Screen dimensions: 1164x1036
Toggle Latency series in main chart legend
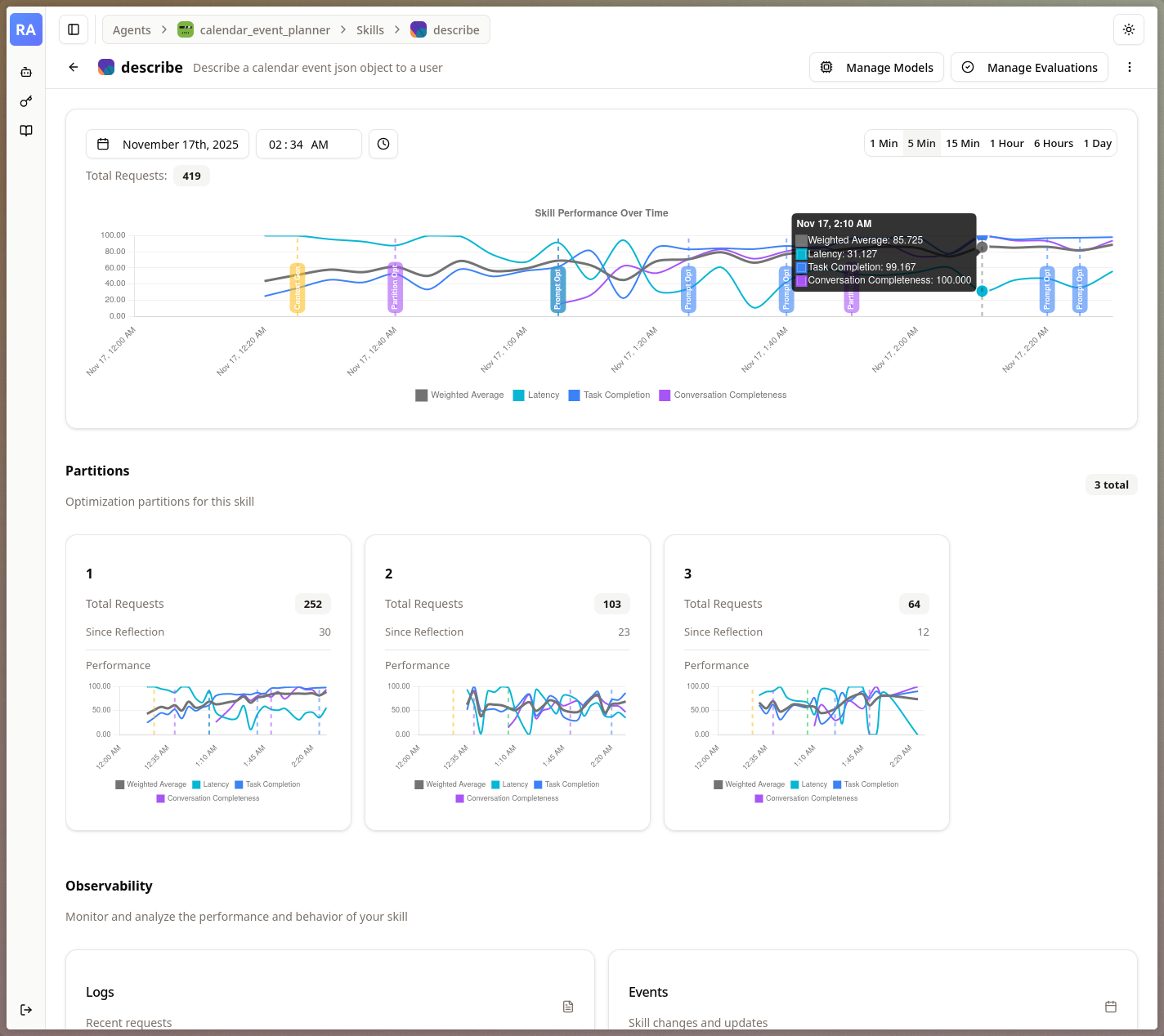pos(536,395)
